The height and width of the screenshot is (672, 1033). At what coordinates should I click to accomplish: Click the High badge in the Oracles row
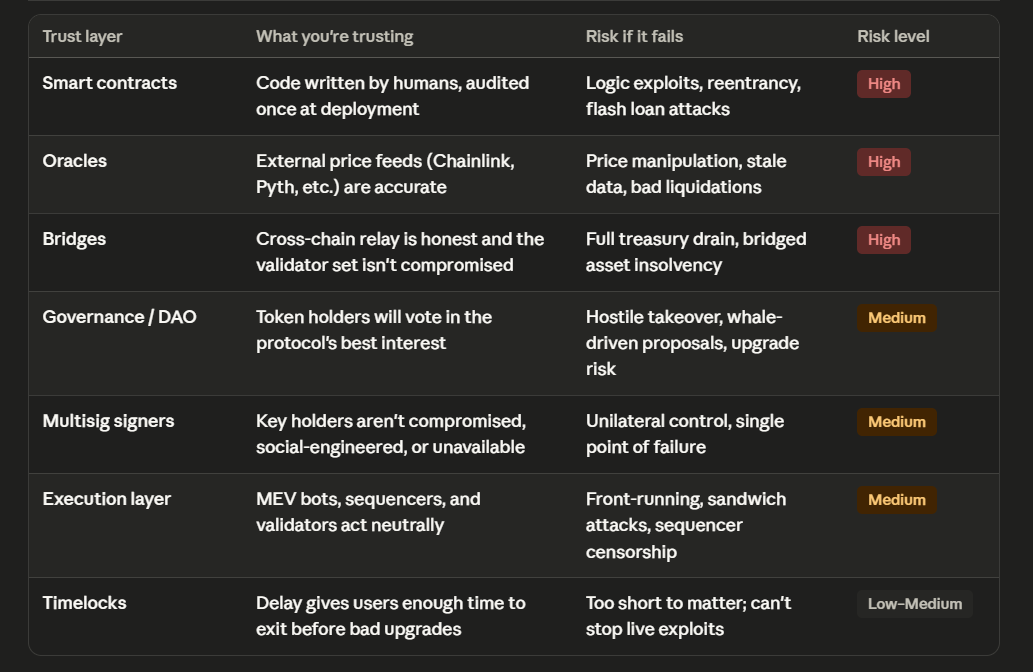tap(883, 161)
